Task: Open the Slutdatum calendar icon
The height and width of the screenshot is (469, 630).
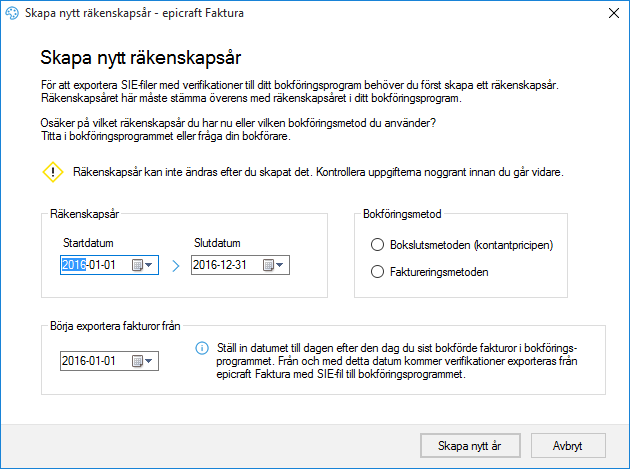Action: (268, 265)
